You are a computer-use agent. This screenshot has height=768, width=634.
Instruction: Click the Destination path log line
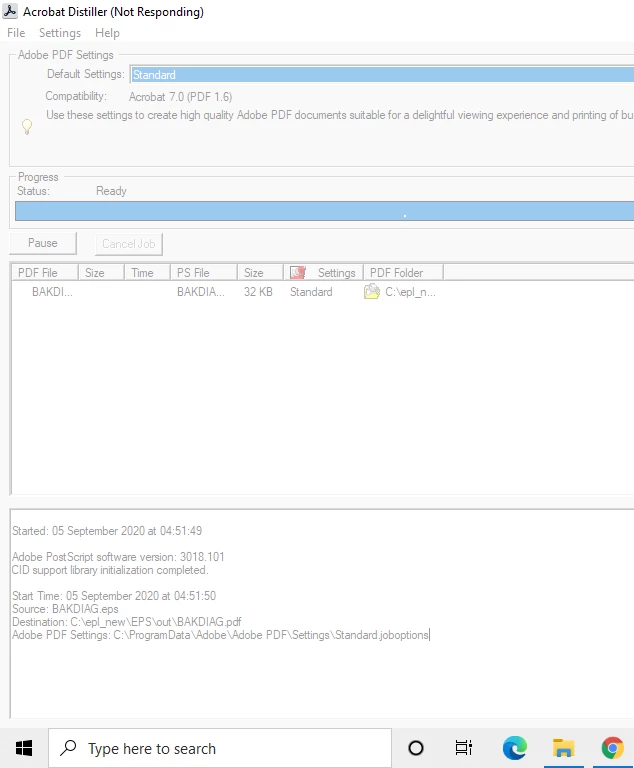click(x=126, y=622)
